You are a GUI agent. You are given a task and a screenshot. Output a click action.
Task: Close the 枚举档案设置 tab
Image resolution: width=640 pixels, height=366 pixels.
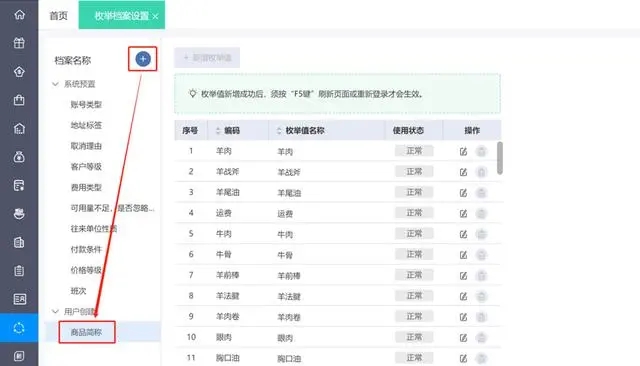click(156, 17)
